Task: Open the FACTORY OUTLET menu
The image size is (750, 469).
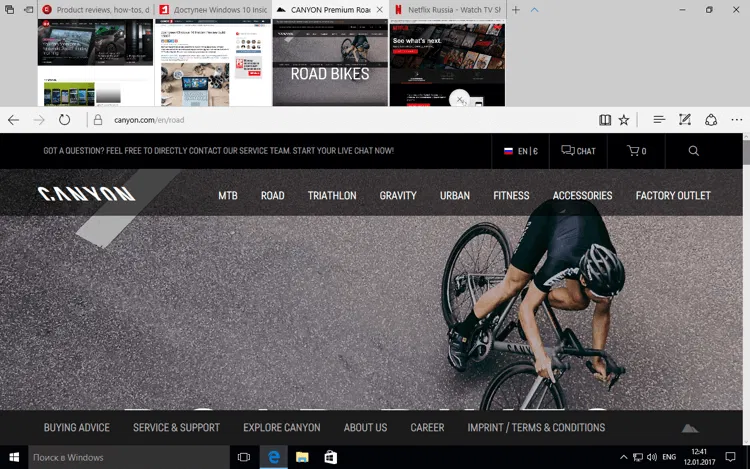Action: point(673,196)
